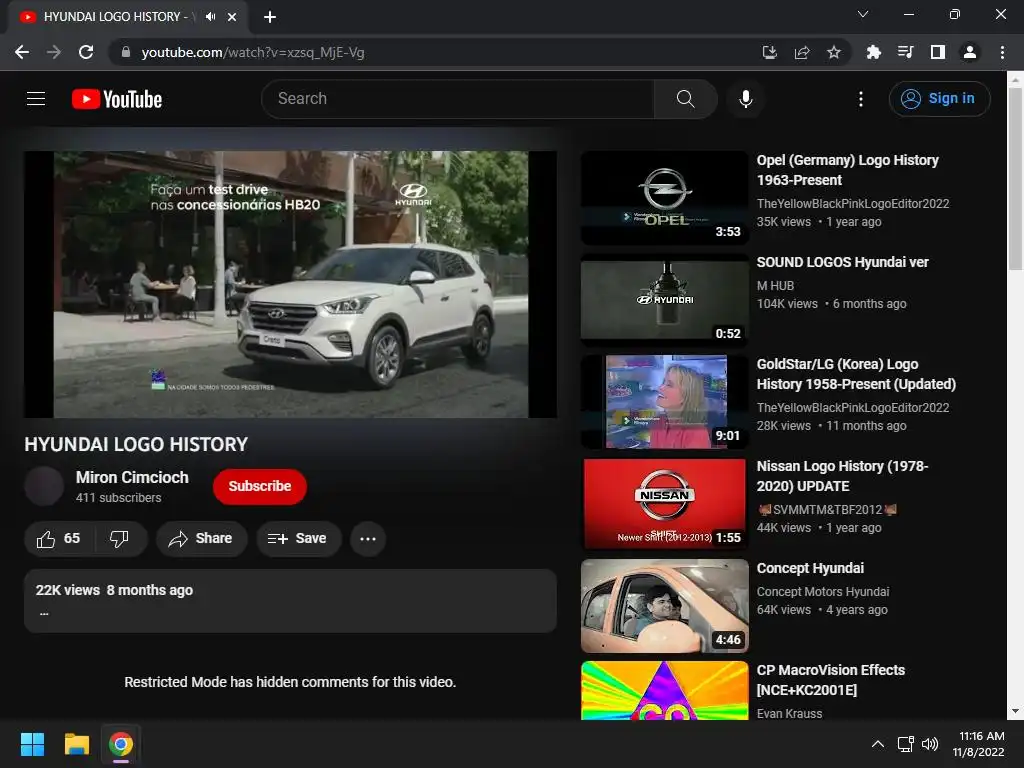
Task: Click SVMMTM&TBF2012 channel name
Action: [827, 509]
